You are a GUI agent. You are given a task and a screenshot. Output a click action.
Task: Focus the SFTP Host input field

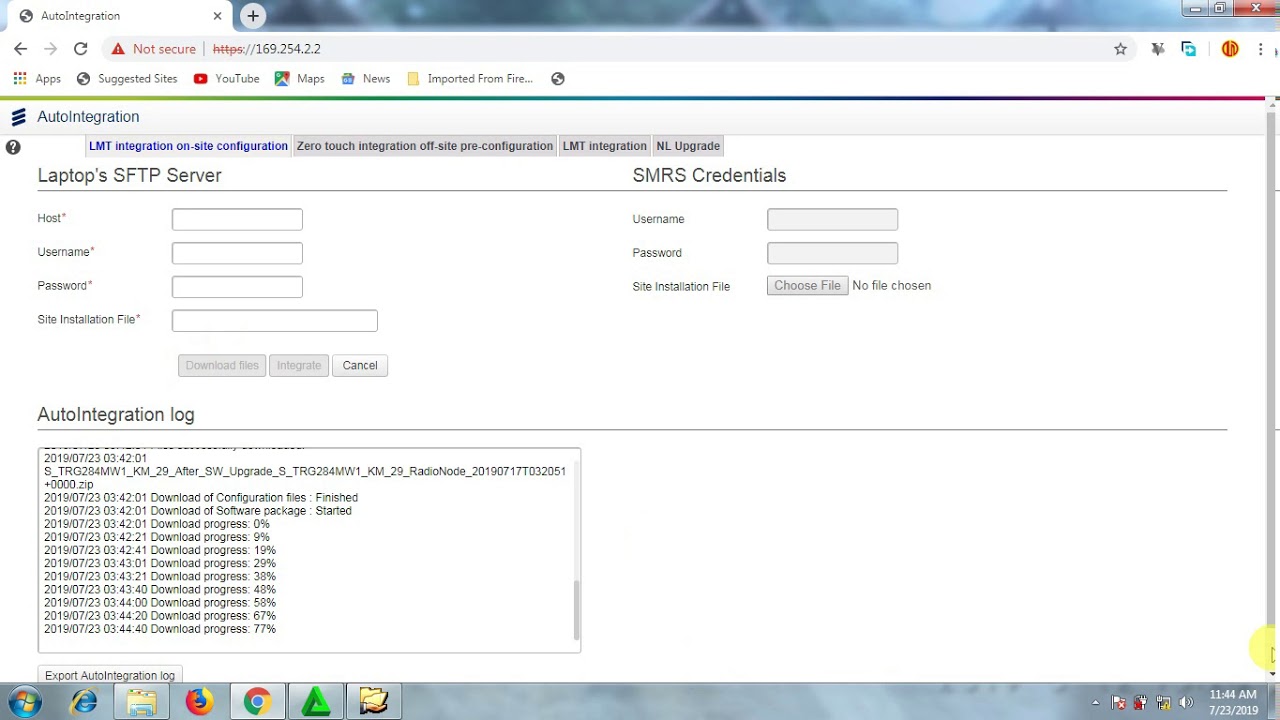point(237,219)
